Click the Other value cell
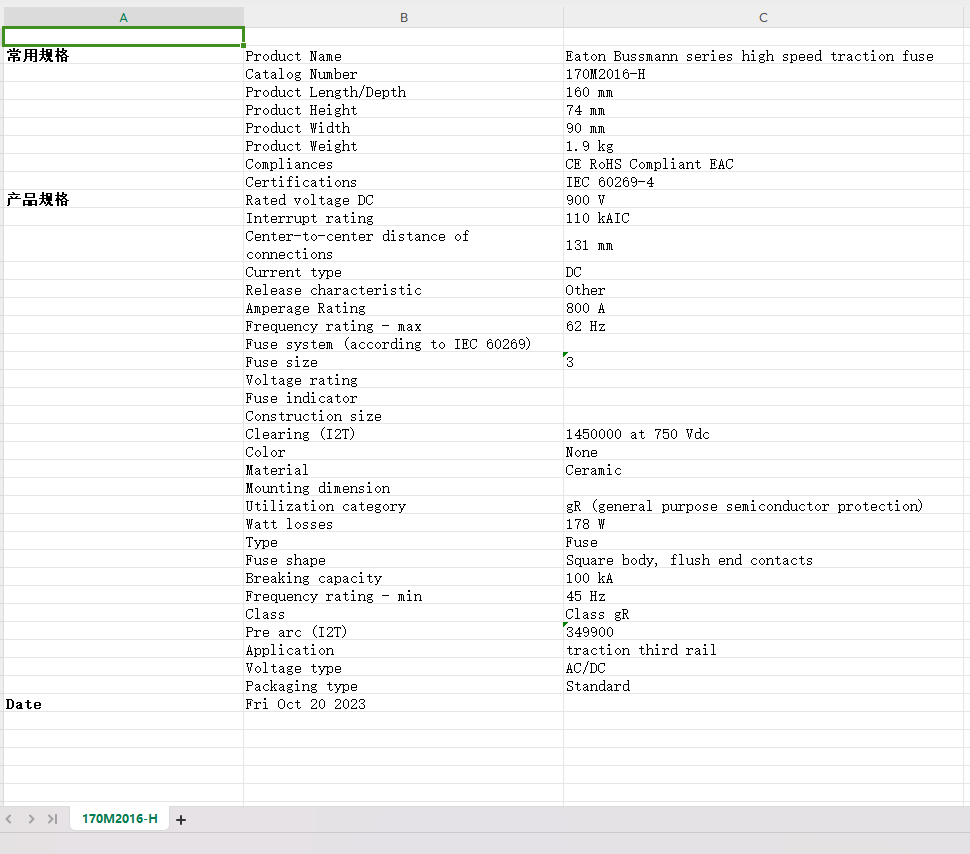 coord(763,290)
